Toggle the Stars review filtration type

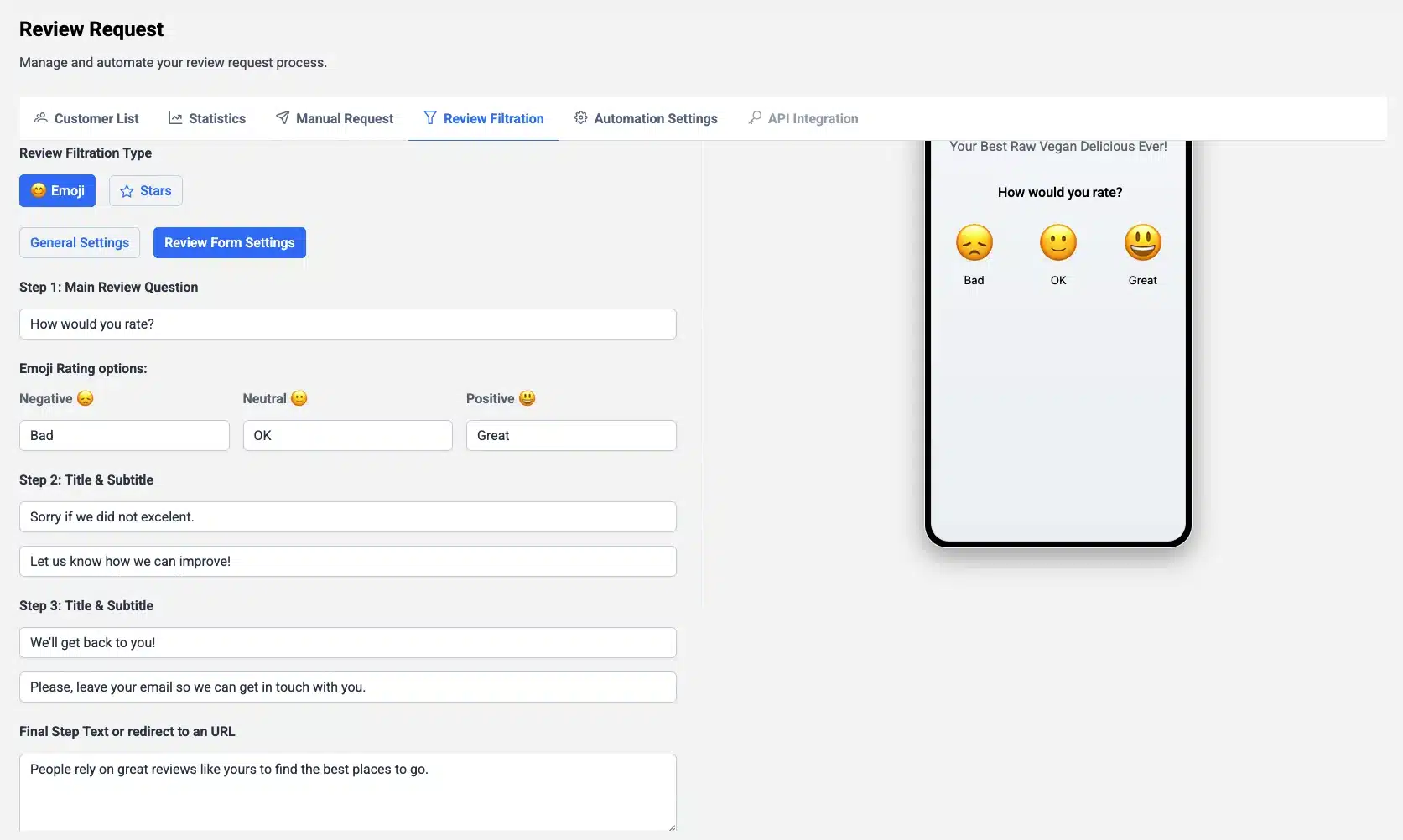(x=145, y=190)
